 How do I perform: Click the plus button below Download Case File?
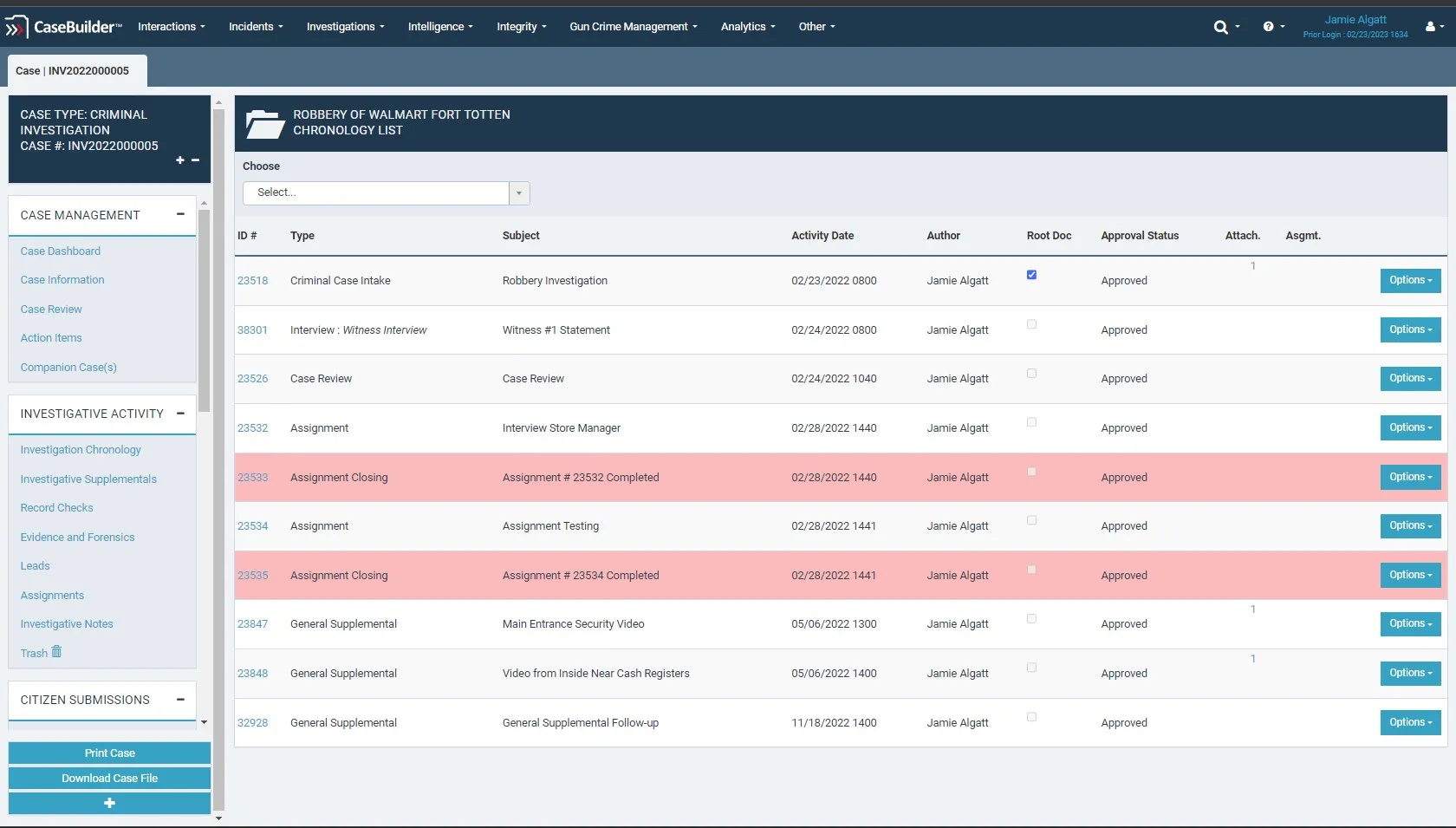[x=109, y=803]
